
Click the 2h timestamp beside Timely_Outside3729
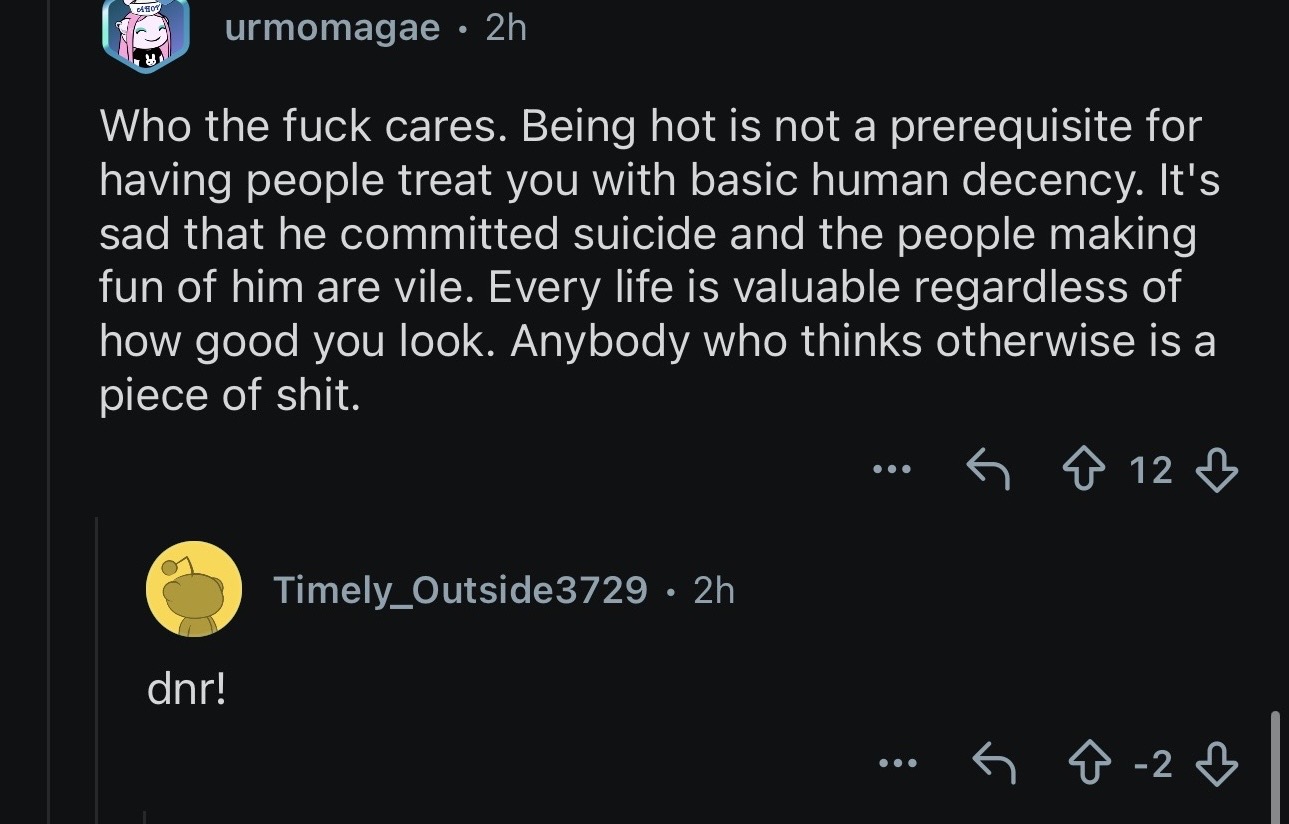[713, 590]
